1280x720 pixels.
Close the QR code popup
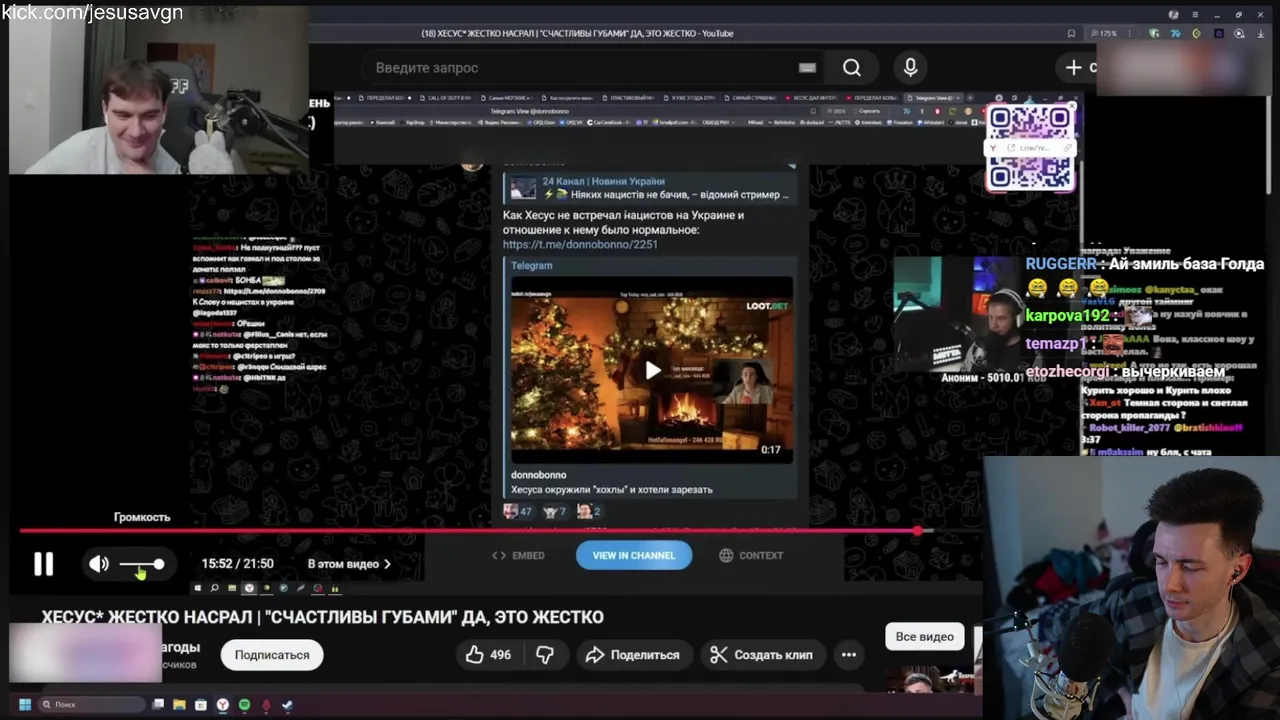(x=1072, y=105)
